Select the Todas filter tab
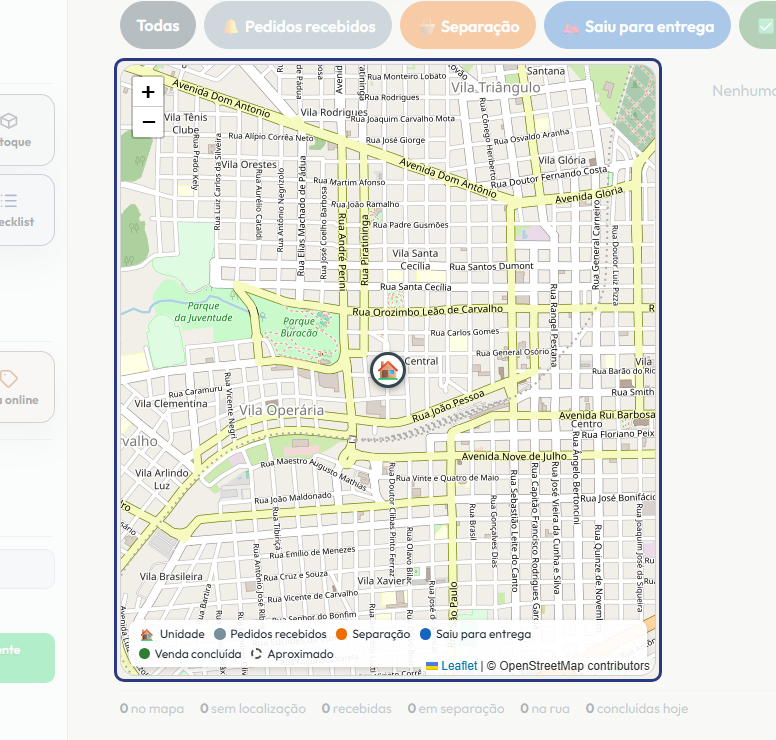 pos(158,25)
